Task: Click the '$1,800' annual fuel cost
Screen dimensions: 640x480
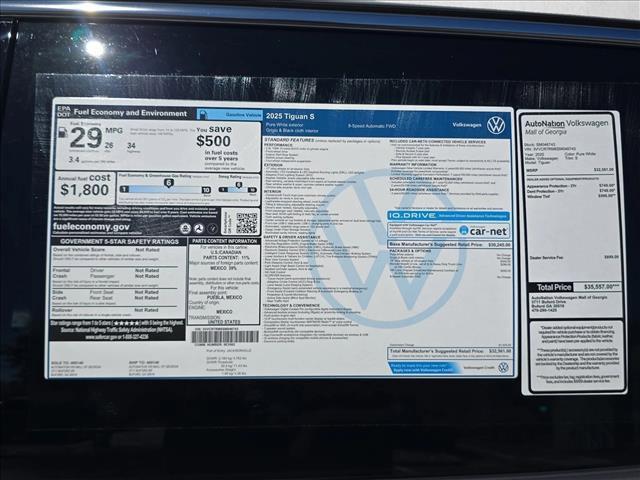Action: [84, 190]
